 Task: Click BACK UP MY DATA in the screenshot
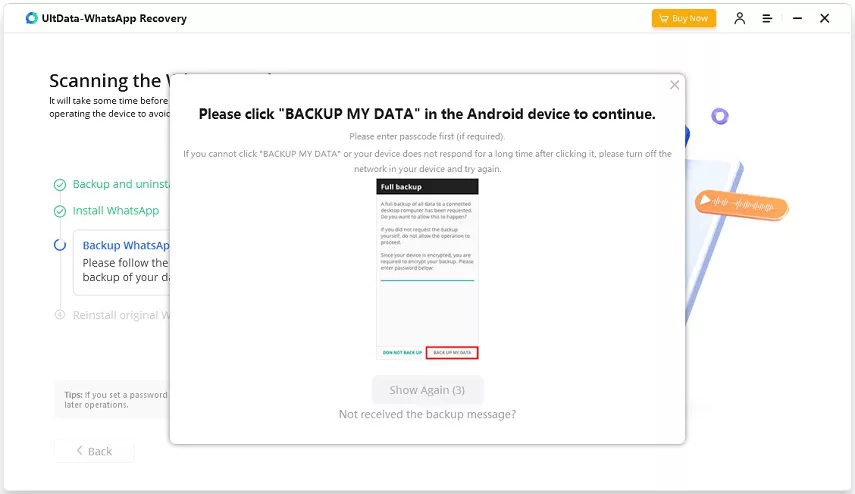[x=452, y=353]
